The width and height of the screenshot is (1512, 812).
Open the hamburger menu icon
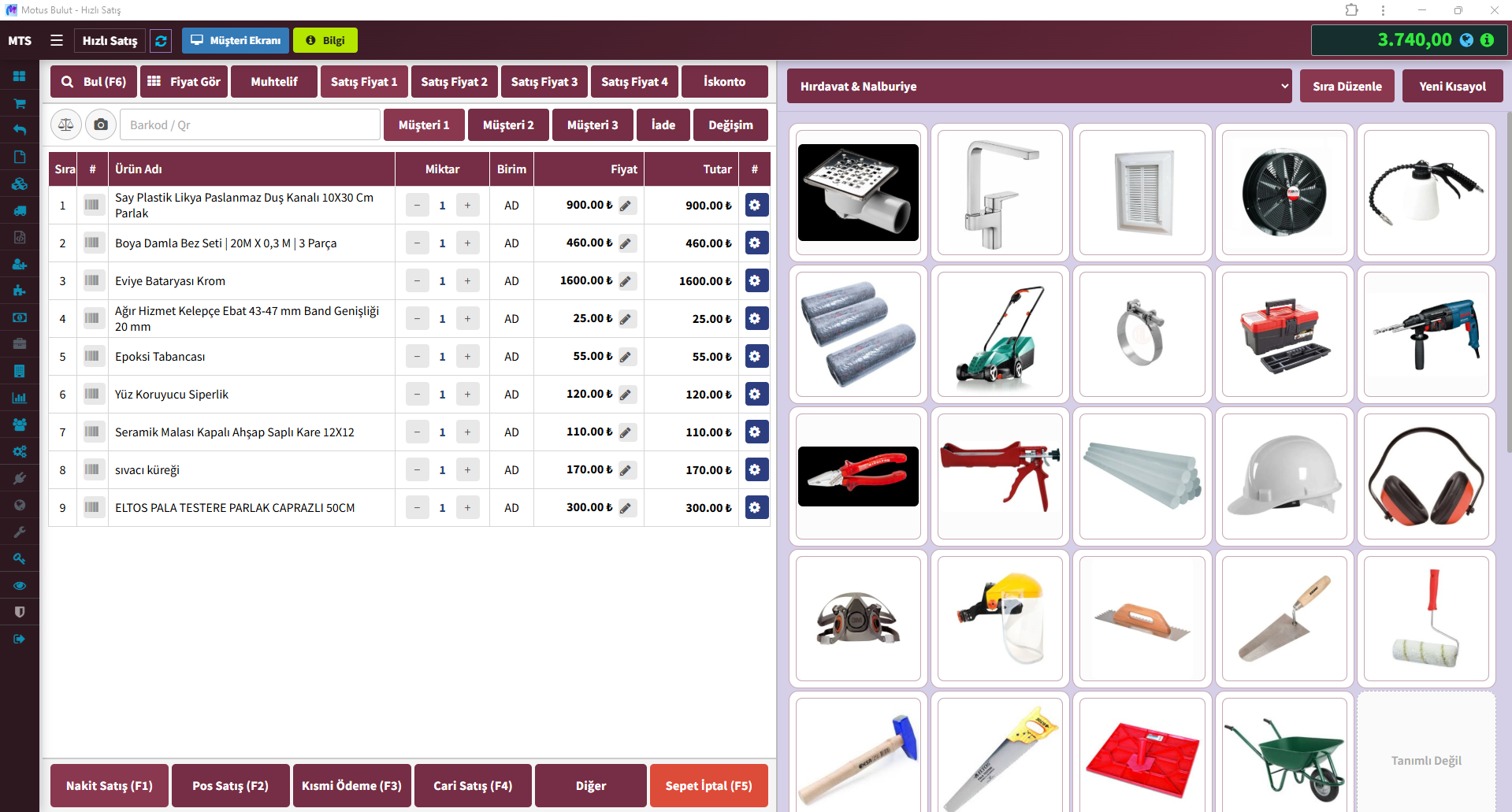pyautogui.click(x=57, y=40)
